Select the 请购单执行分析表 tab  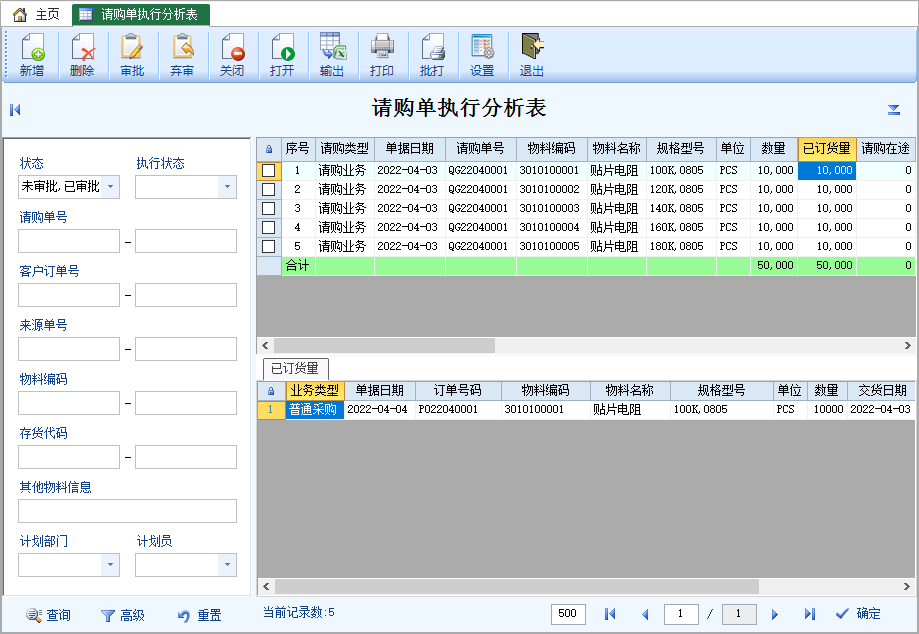[141, 14]
